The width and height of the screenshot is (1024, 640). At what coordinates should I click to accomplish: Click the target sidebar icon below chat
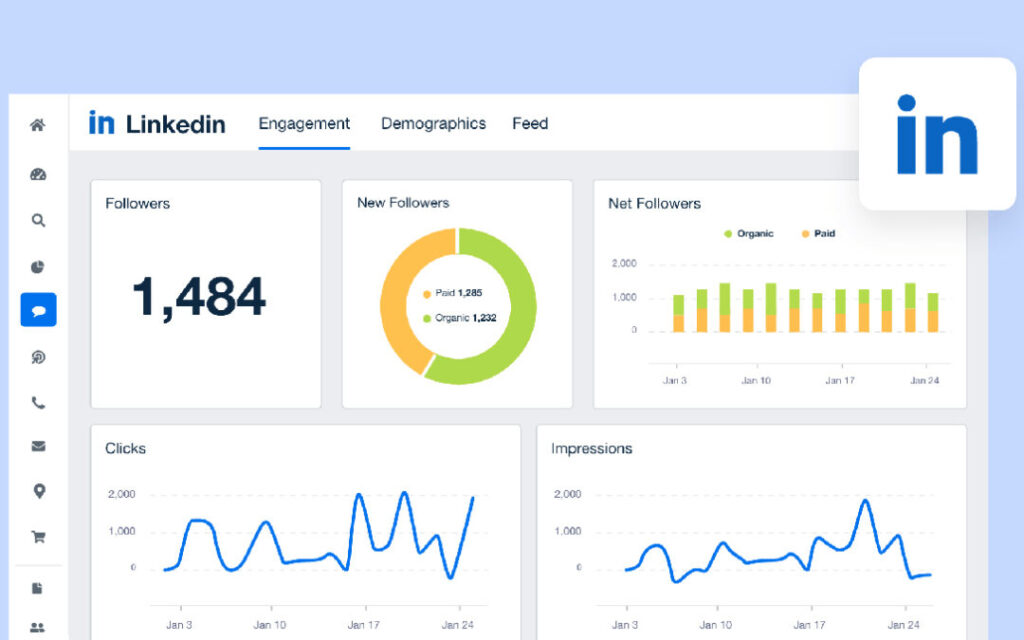pyautogui.click(x=38, y=357)
